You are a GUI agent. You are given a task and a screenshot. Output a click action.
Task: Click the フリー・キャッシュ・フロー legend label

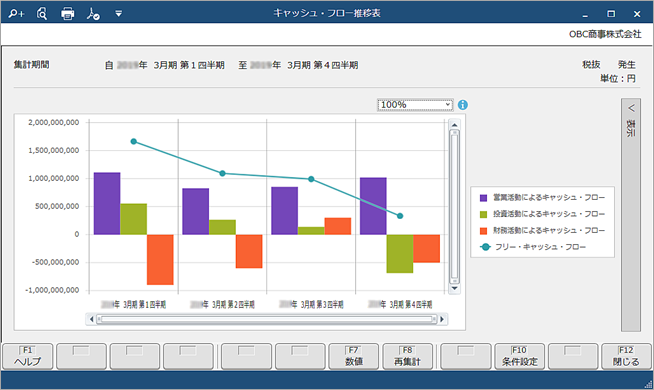click(541, 247)
